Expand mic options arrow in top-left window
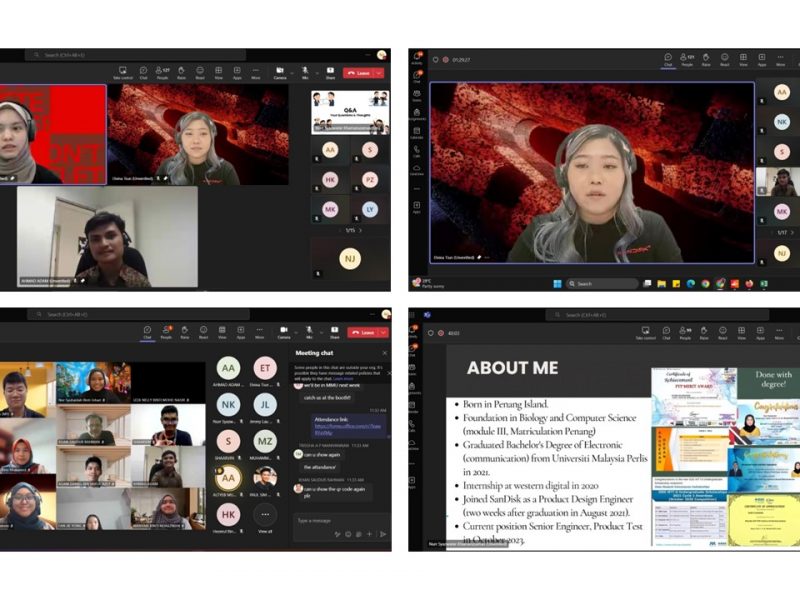This screenshot has height=600, width=800. [317, 73]
